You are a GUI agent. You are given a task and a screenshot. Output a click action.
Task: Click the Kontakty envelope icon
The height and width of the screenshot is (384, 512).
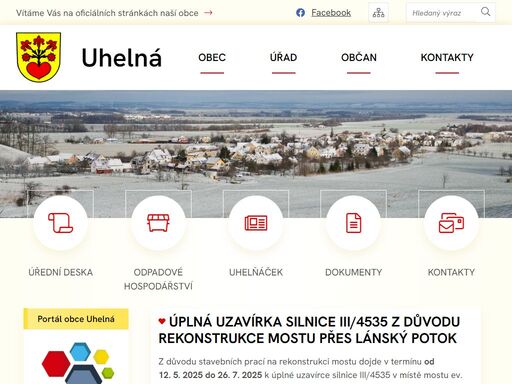click(451, 223)
